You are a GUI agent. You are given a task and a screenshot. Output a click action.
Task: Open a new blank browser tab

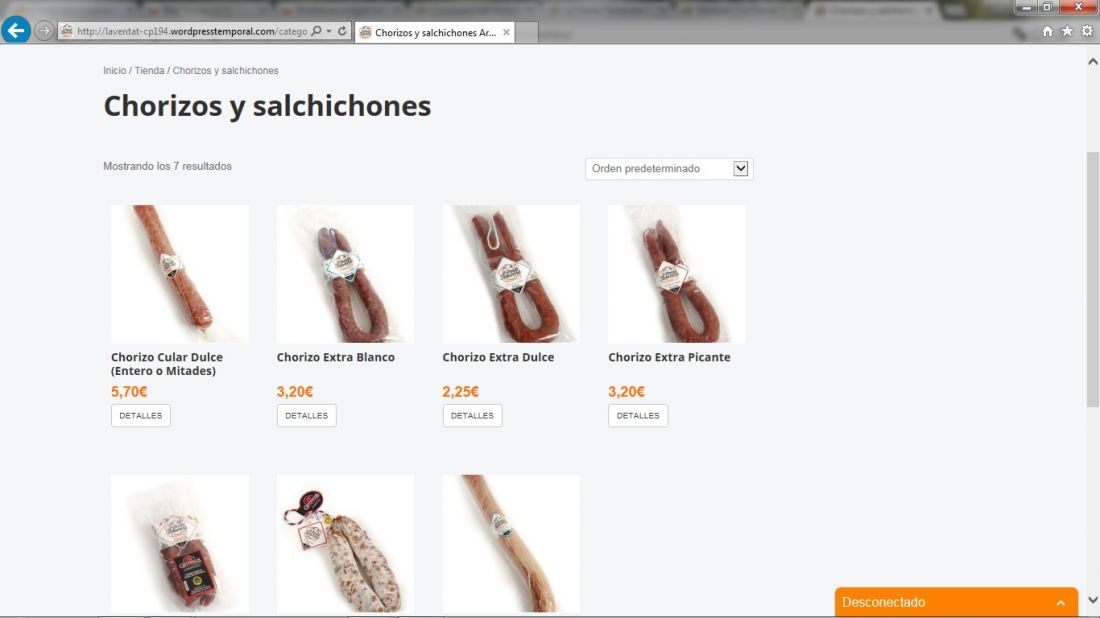[527, 32]
